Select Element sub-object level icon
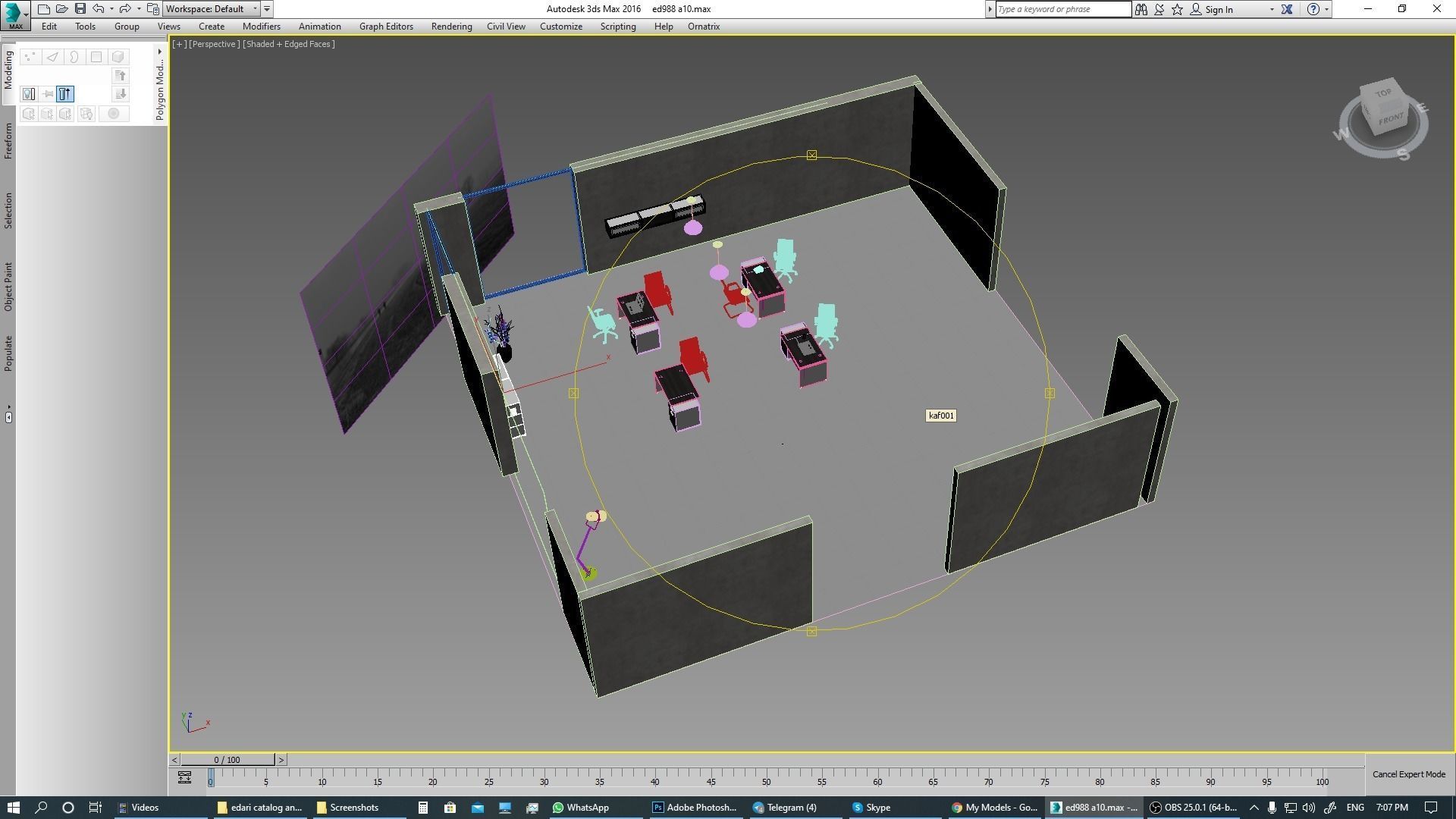Image resolution: width=1456 pixels, height=819 pixels. (x=118, y=57)
